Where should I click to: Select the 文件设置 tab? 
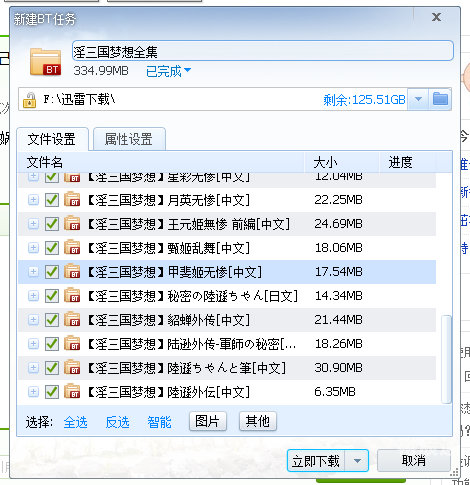[52, 139]
